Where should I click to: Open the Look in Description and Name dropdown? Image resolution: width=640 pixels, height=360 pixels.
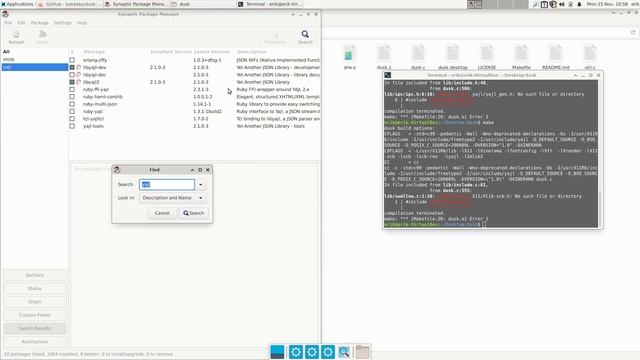pos(172,198)
